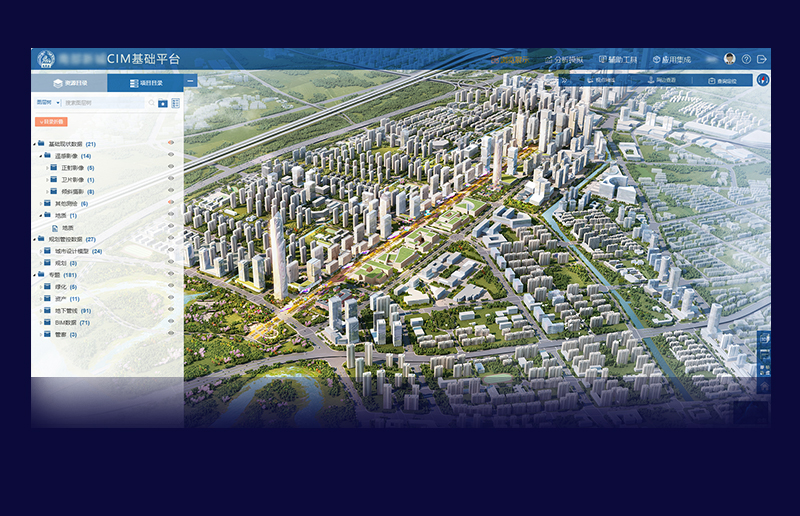Click the blue folder icon beside search

coord(163,102)
